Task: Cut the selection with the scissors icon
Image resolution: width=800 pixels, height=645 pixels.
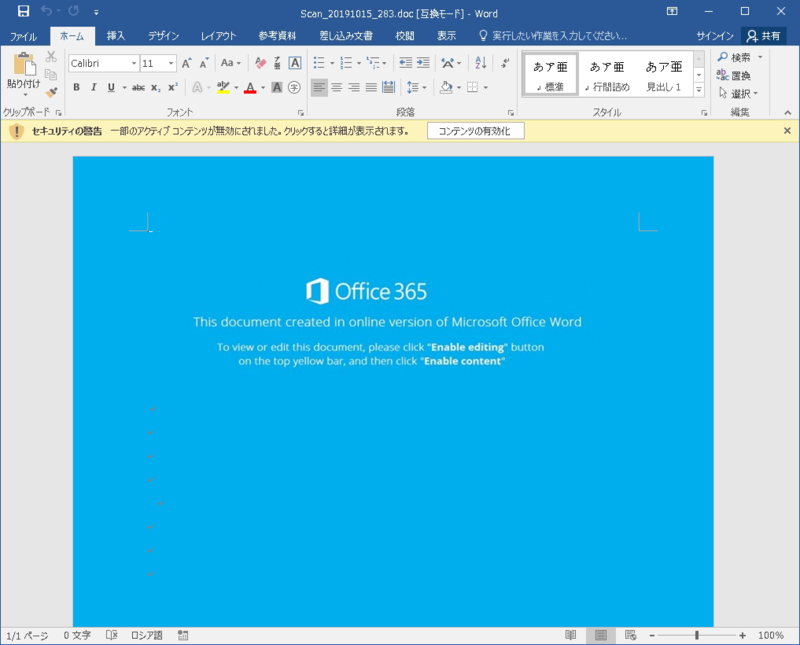Action: coord(51,57)
